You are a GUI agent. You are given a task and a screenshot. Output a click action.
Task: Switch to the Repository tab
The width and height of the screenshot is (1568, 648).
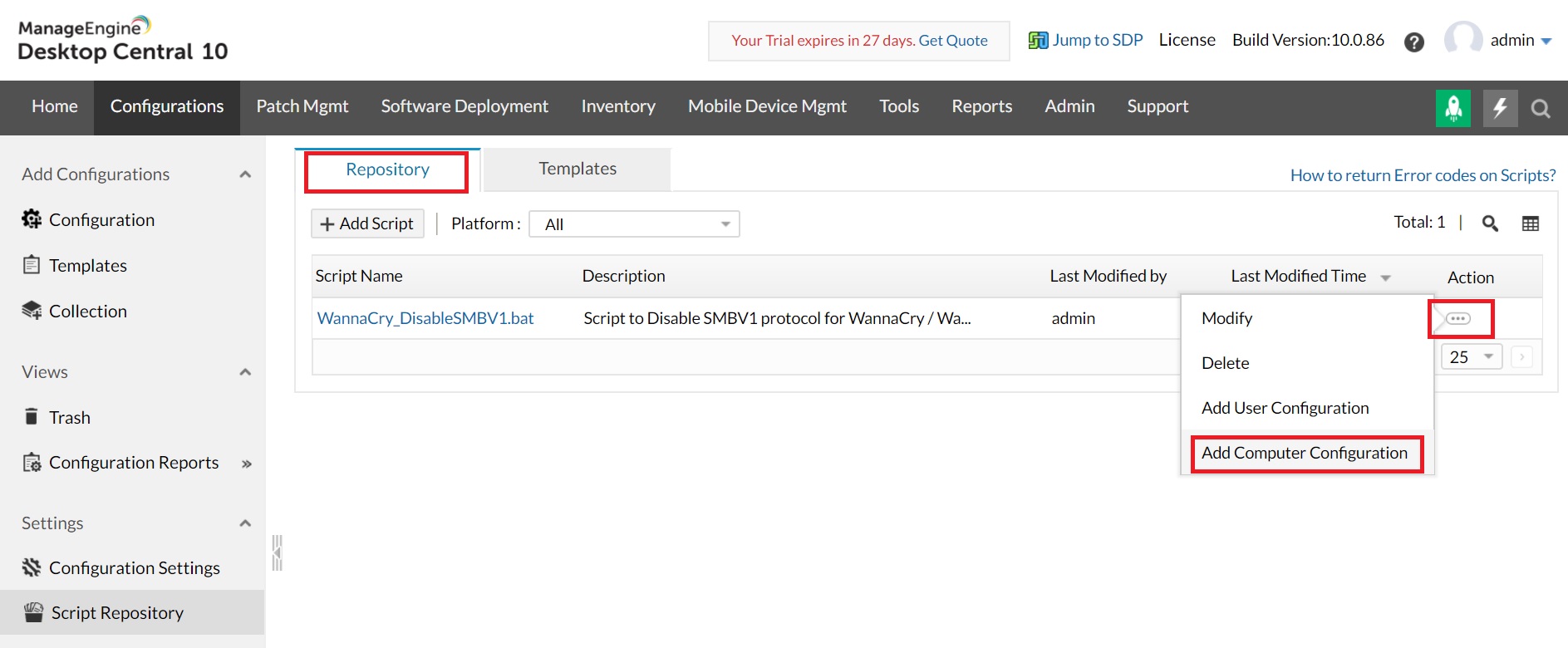point(387,169)
